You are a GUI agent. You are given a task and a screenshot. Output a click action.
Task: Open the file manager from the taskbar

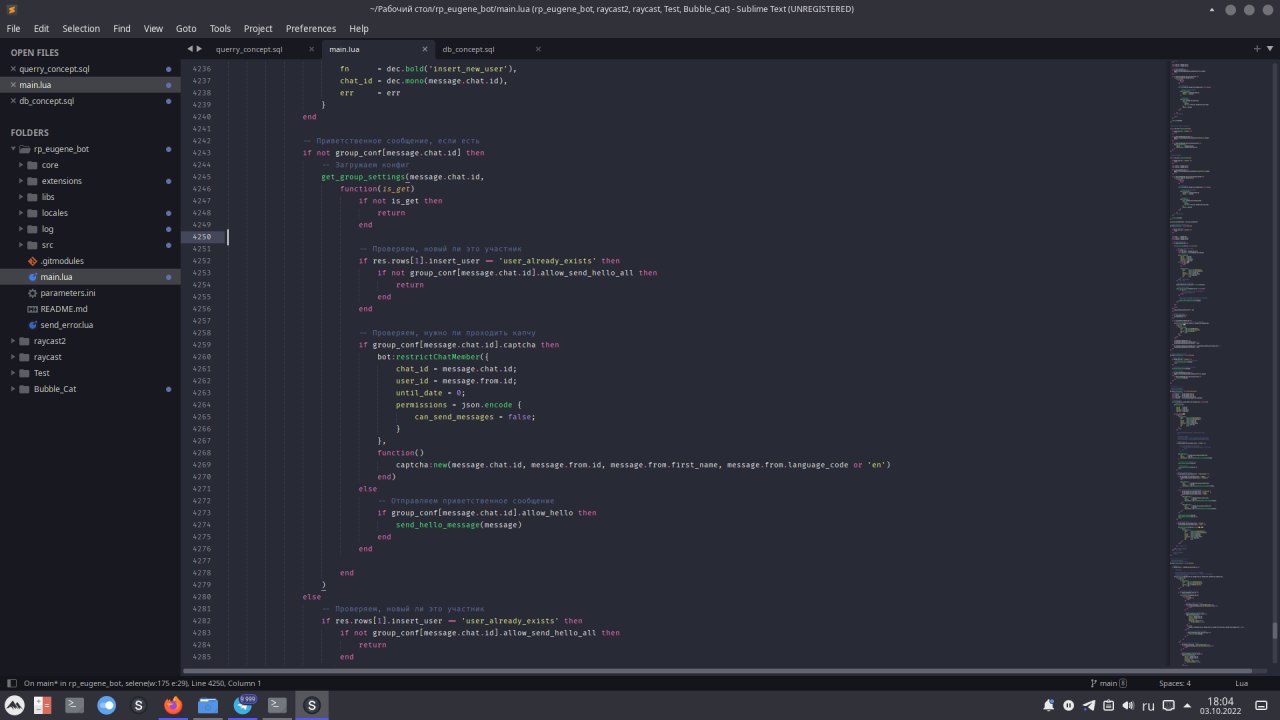tap(207, 705)
